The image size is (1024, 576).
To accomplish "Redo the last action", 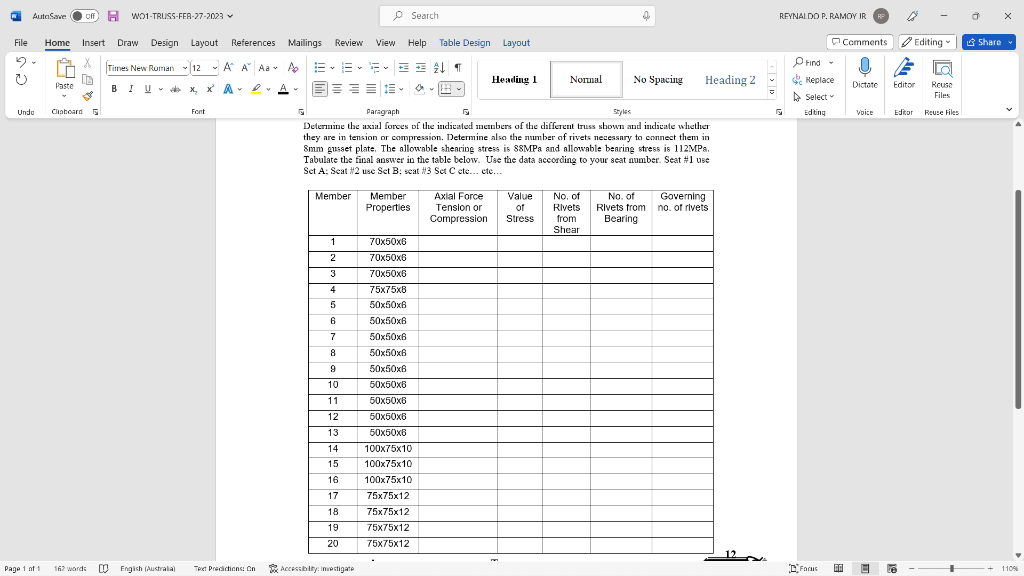I will 21,80.
